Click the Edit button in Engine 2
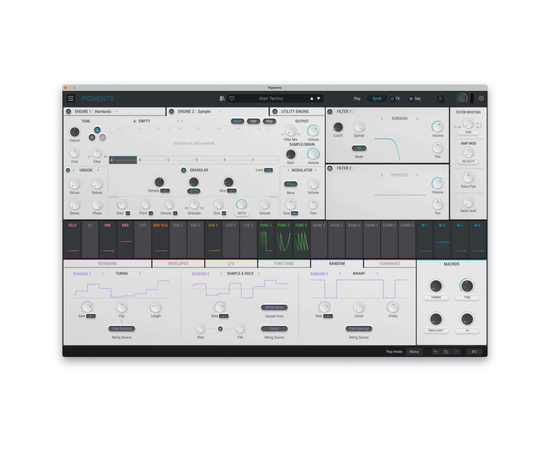550x450 pixels. pos(253,121)
